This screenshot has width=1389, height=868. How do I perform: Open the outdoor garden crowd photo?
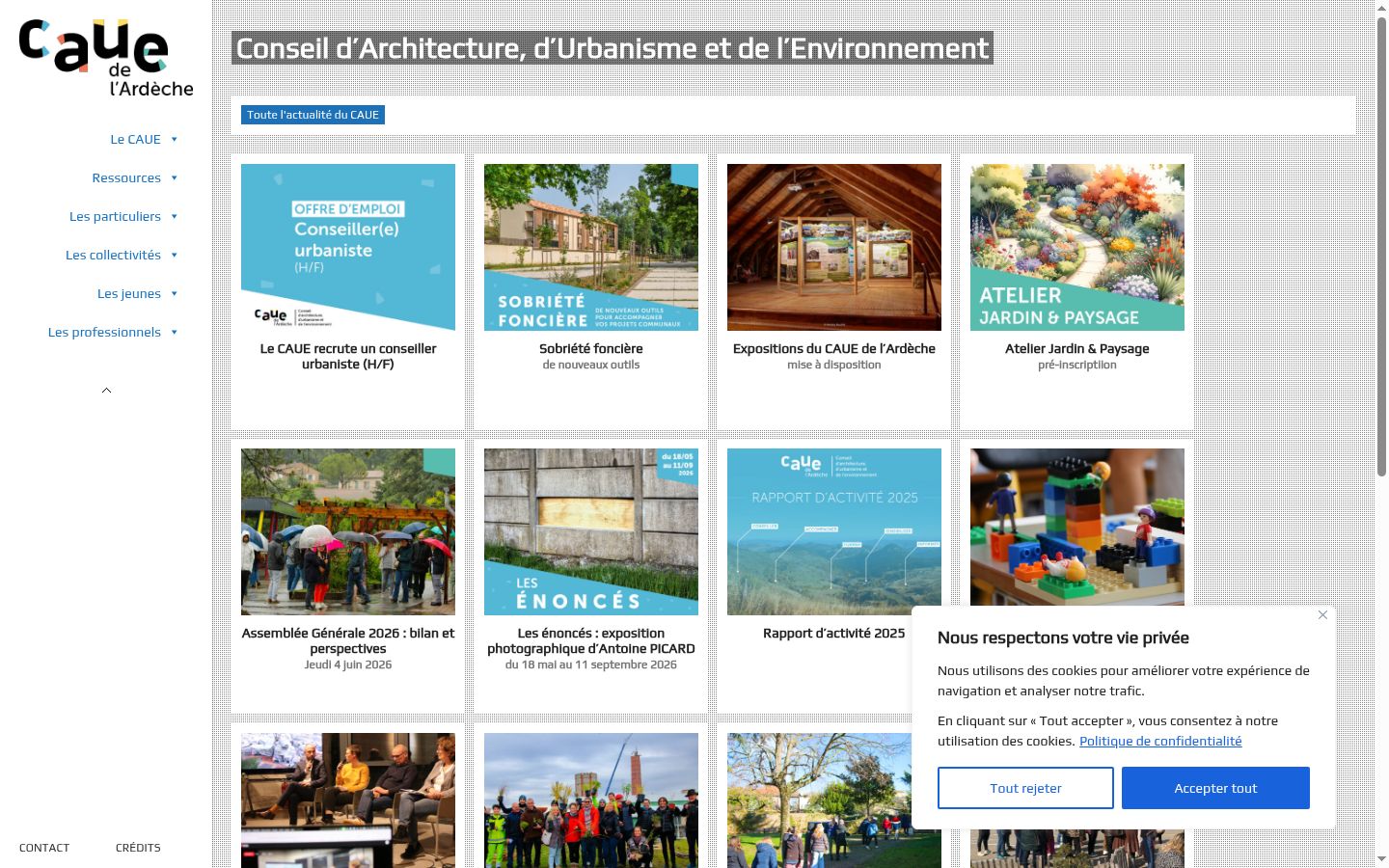(819, 800)
